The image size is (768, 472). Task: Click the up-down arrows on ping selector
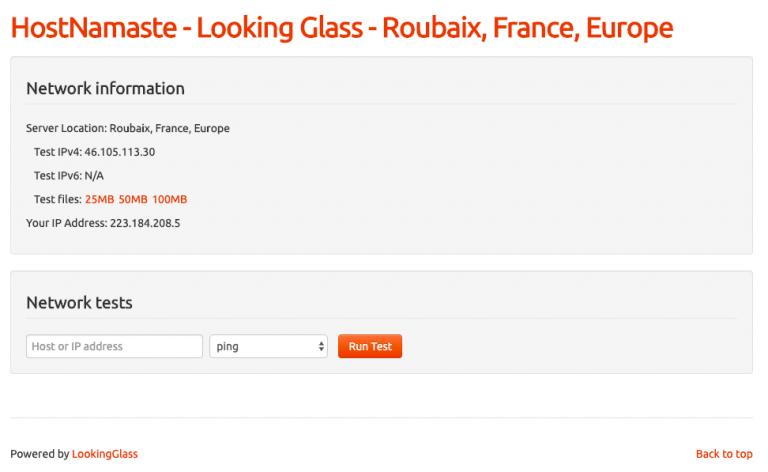[321, 346]
